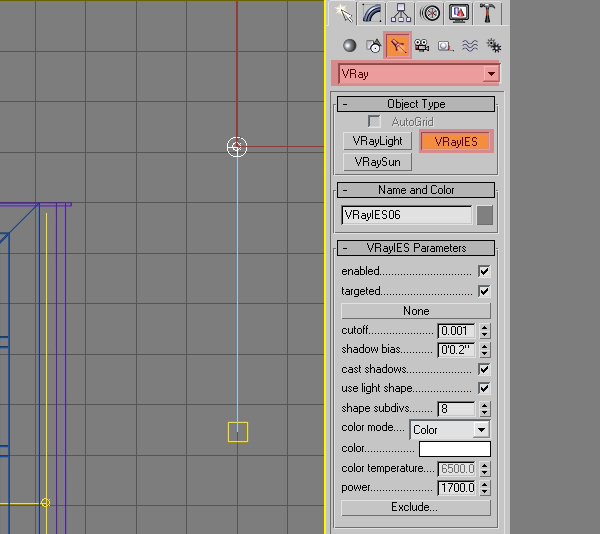
Task: Click the color temperature spinner arrows
Action: point(484,469)
